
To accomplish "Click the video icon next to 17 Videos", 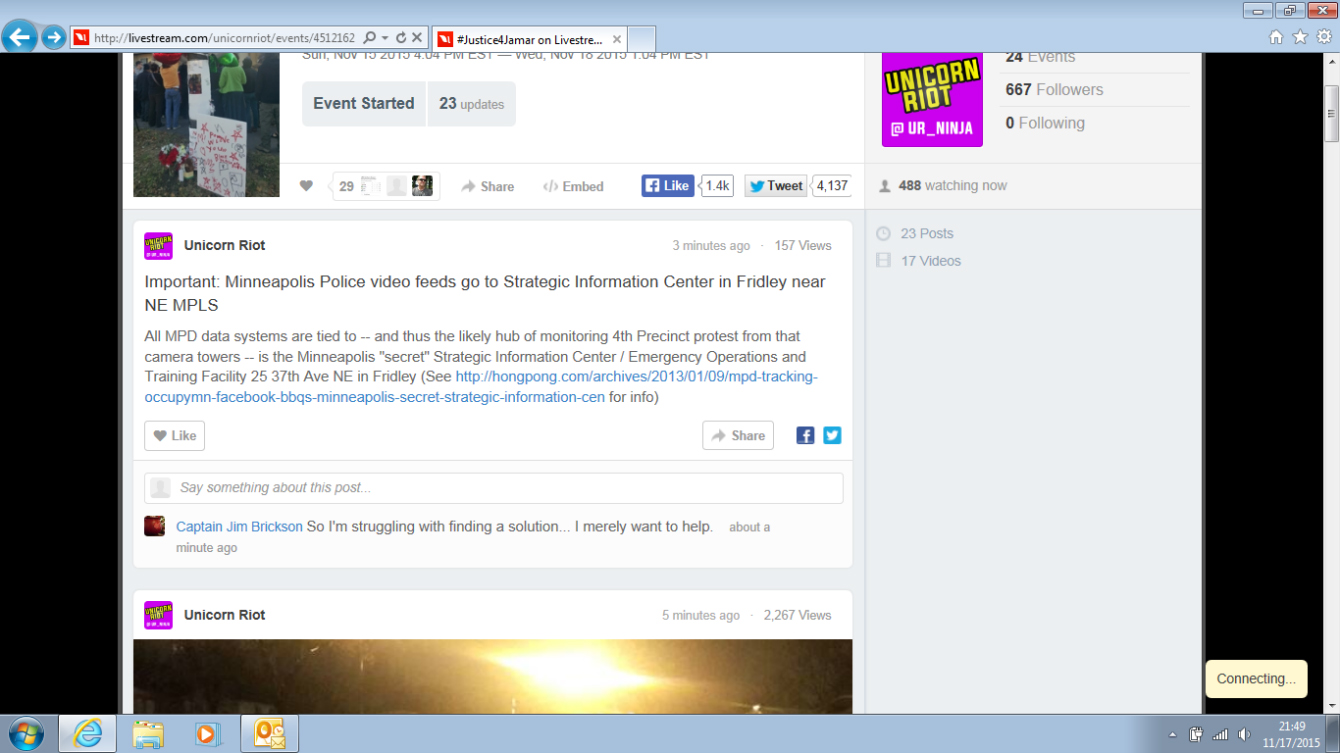I will (x=883, y=260).
